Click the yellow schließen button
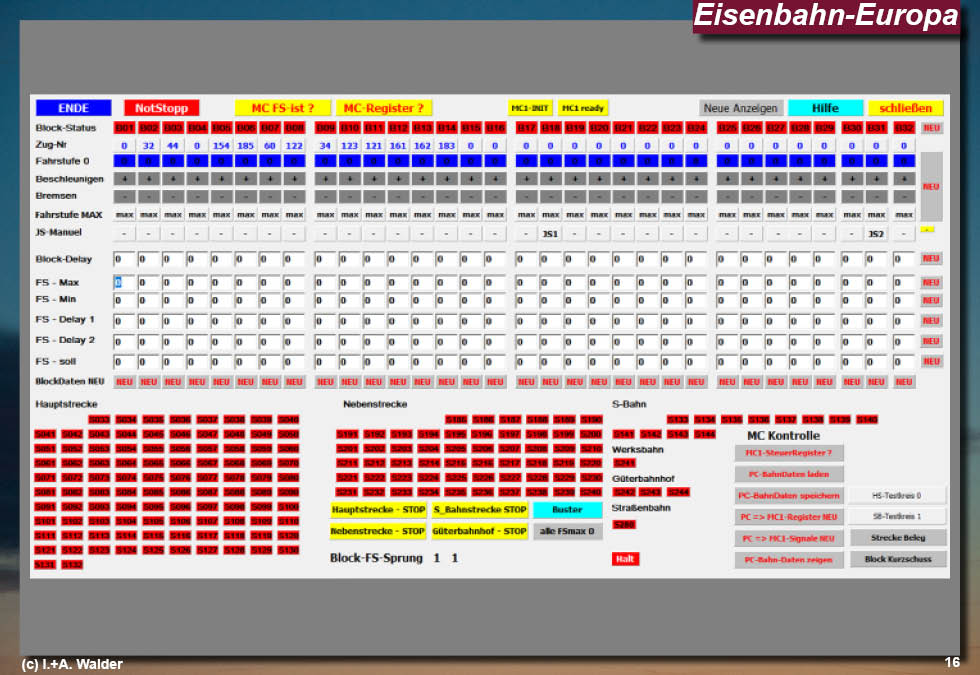The height and width of the screenshot is (675, 980). pos(906,108)
